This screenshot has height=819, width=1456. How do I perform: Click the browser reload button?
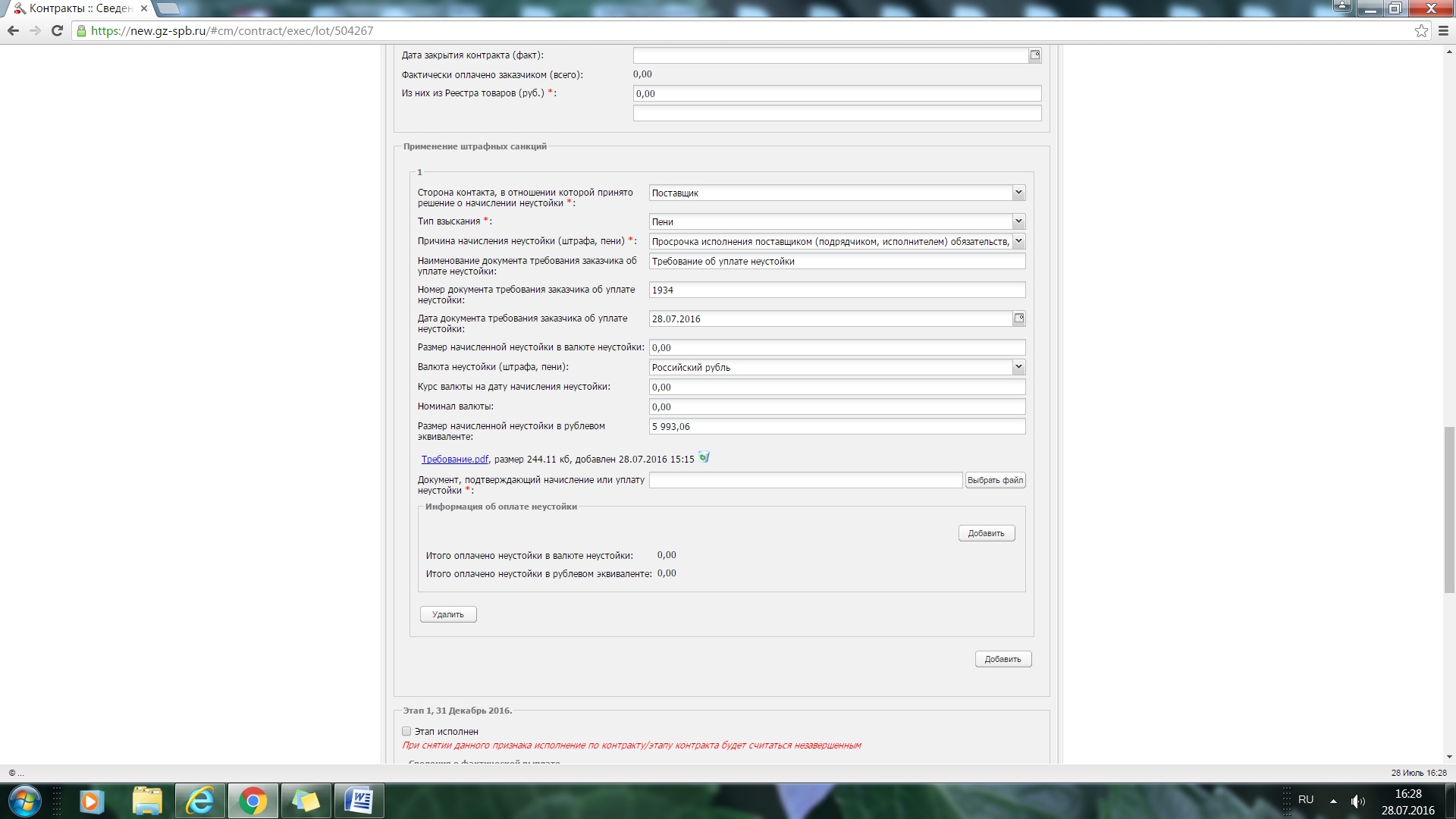point(57,31)
